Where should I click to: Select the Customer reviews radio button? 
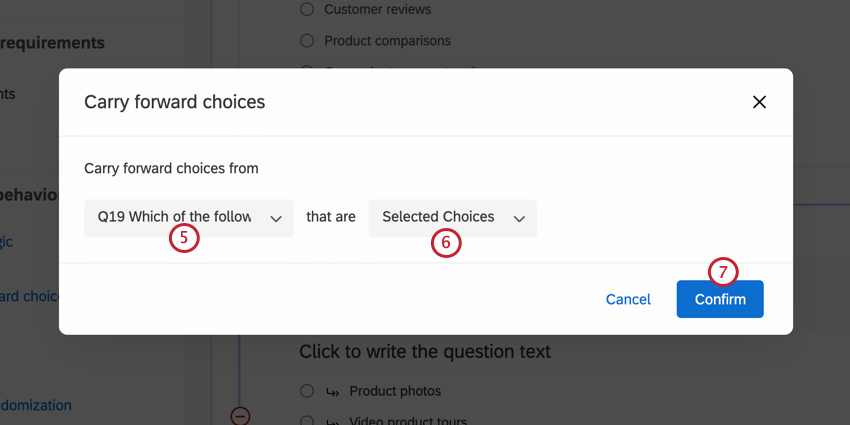[x=307, y=10]
